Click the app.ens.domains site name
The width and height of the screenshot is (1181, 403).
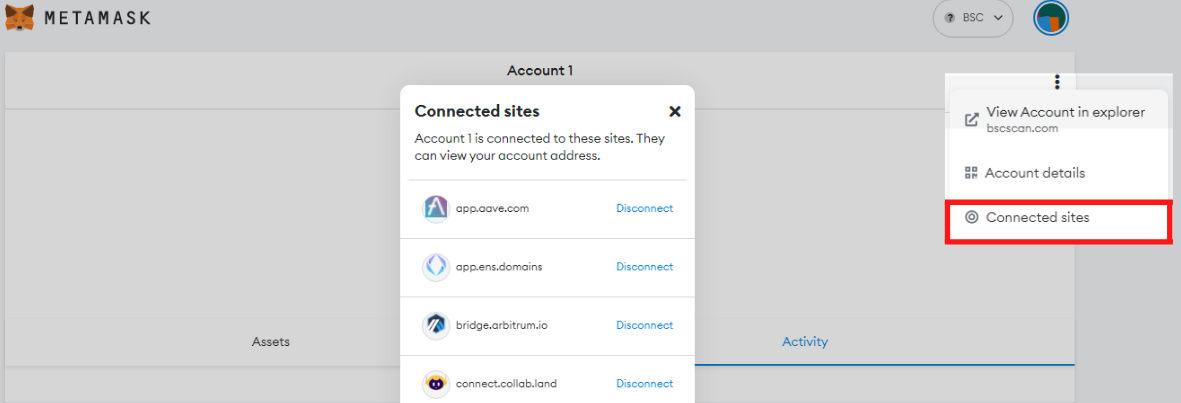(499, 267)
